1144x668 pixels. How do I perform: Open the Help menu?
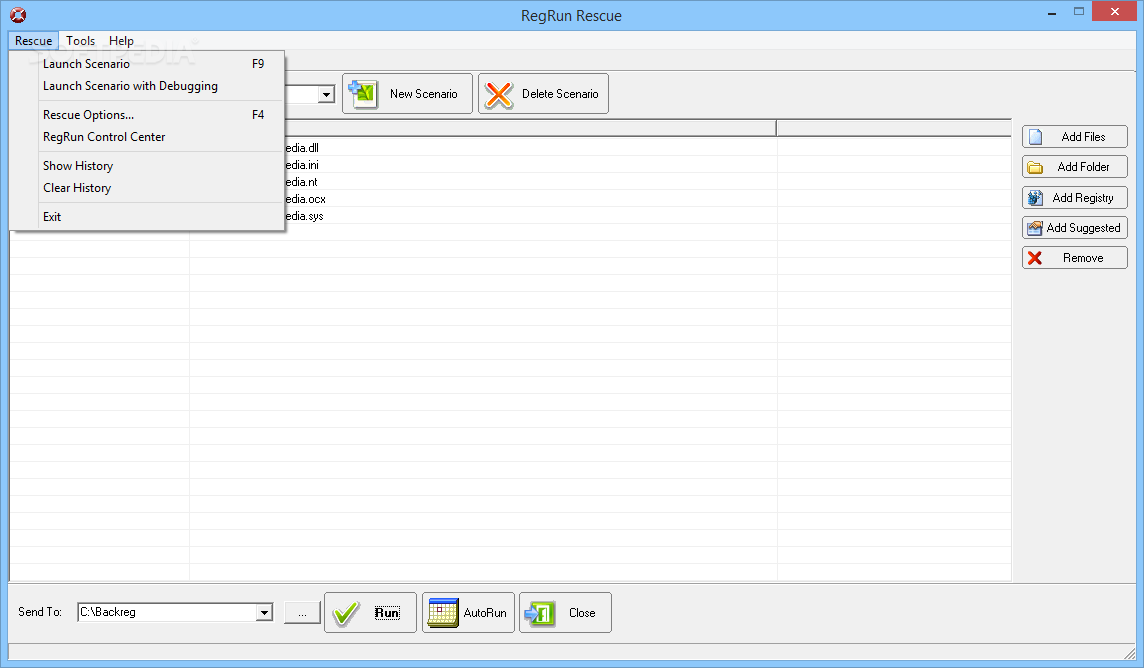(121, 41)
